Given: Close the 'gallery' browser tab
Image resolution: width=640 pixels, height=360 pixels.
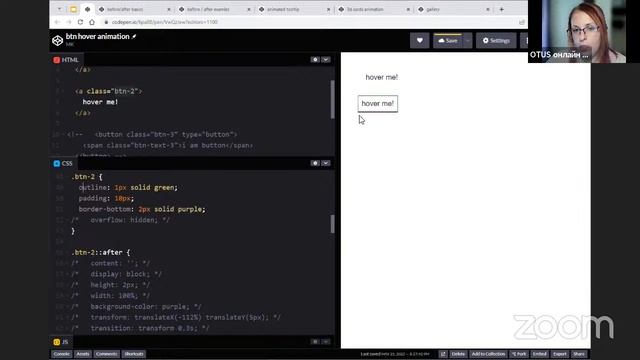Looking at the screenshot, I should pyautogui.click(x=488, y=9).
